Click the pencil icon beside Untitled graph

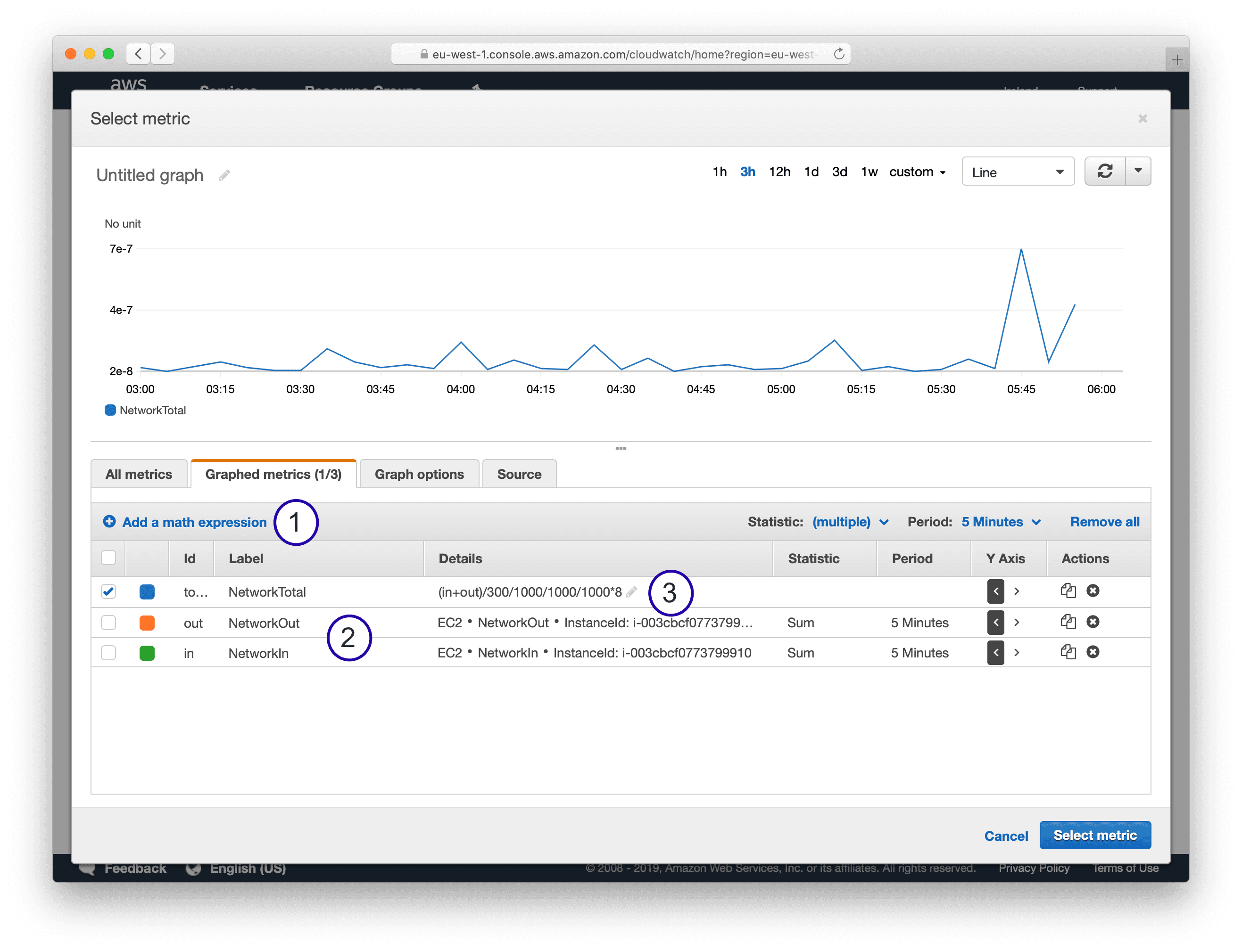pos(224,175)
